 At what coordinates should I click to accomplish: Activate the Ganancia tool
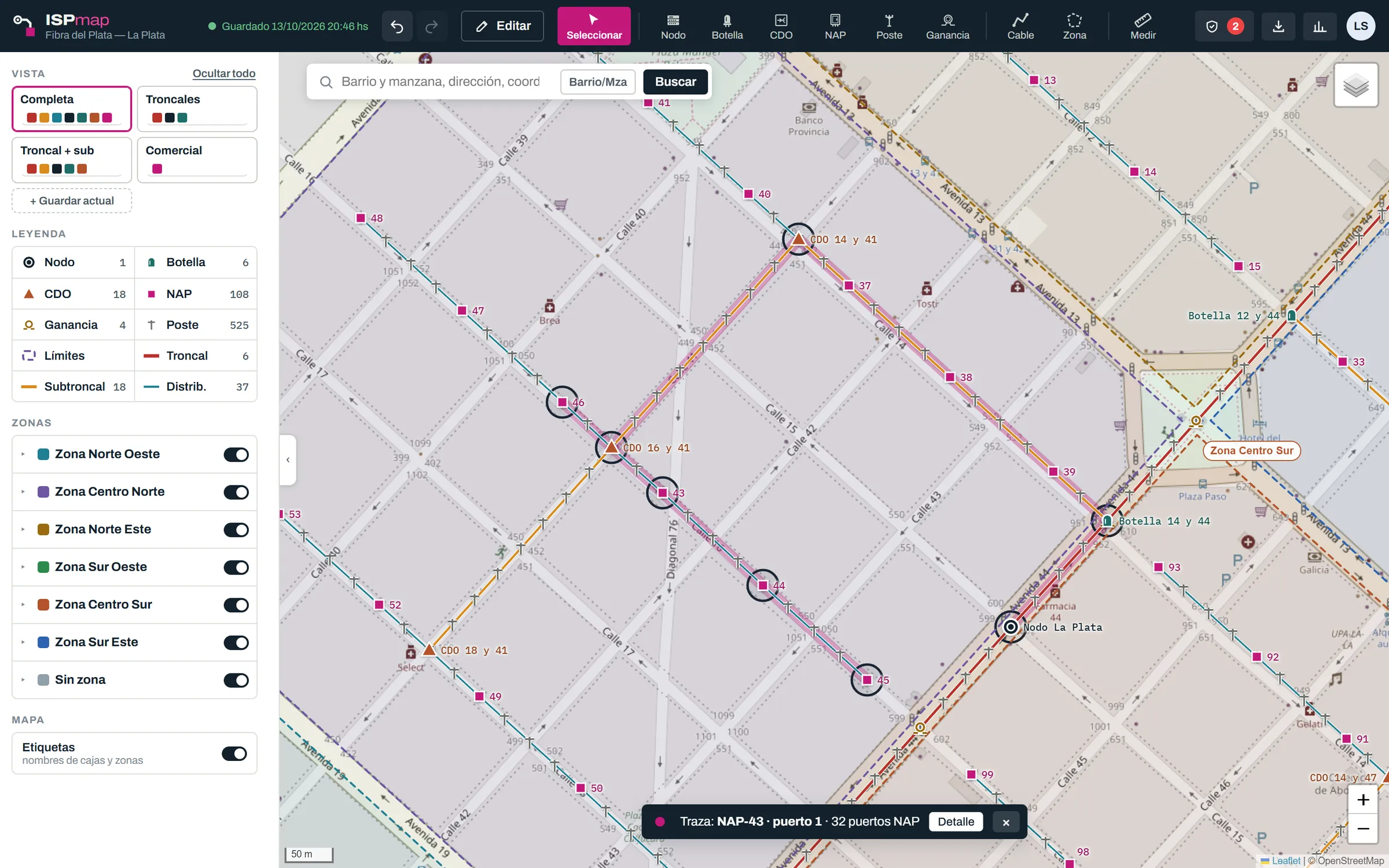(x=947, y=26)
